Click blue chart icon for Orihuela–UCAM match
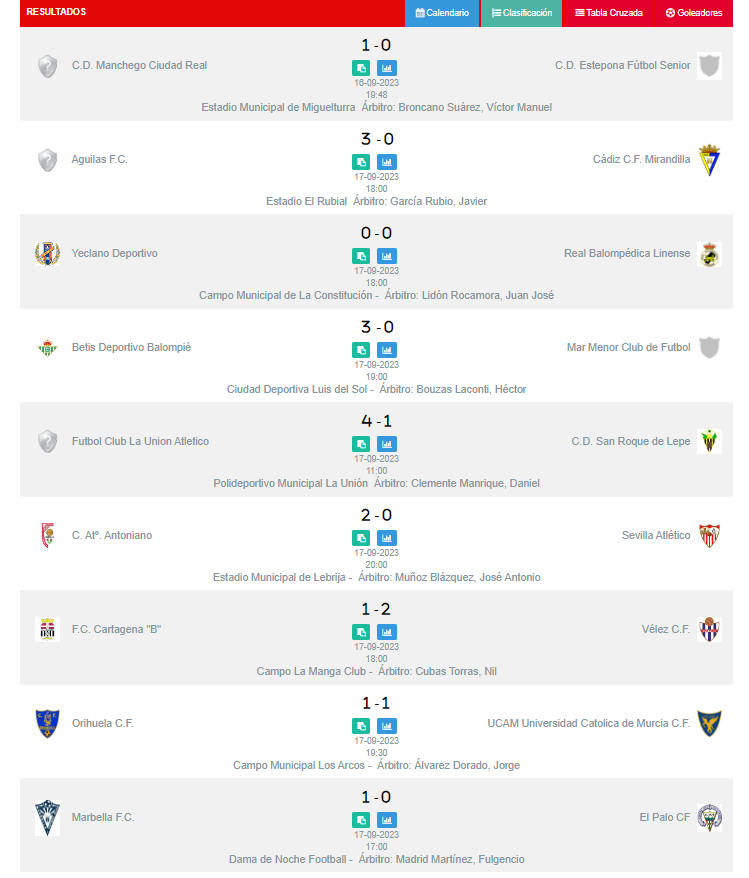 pos(387,726)
